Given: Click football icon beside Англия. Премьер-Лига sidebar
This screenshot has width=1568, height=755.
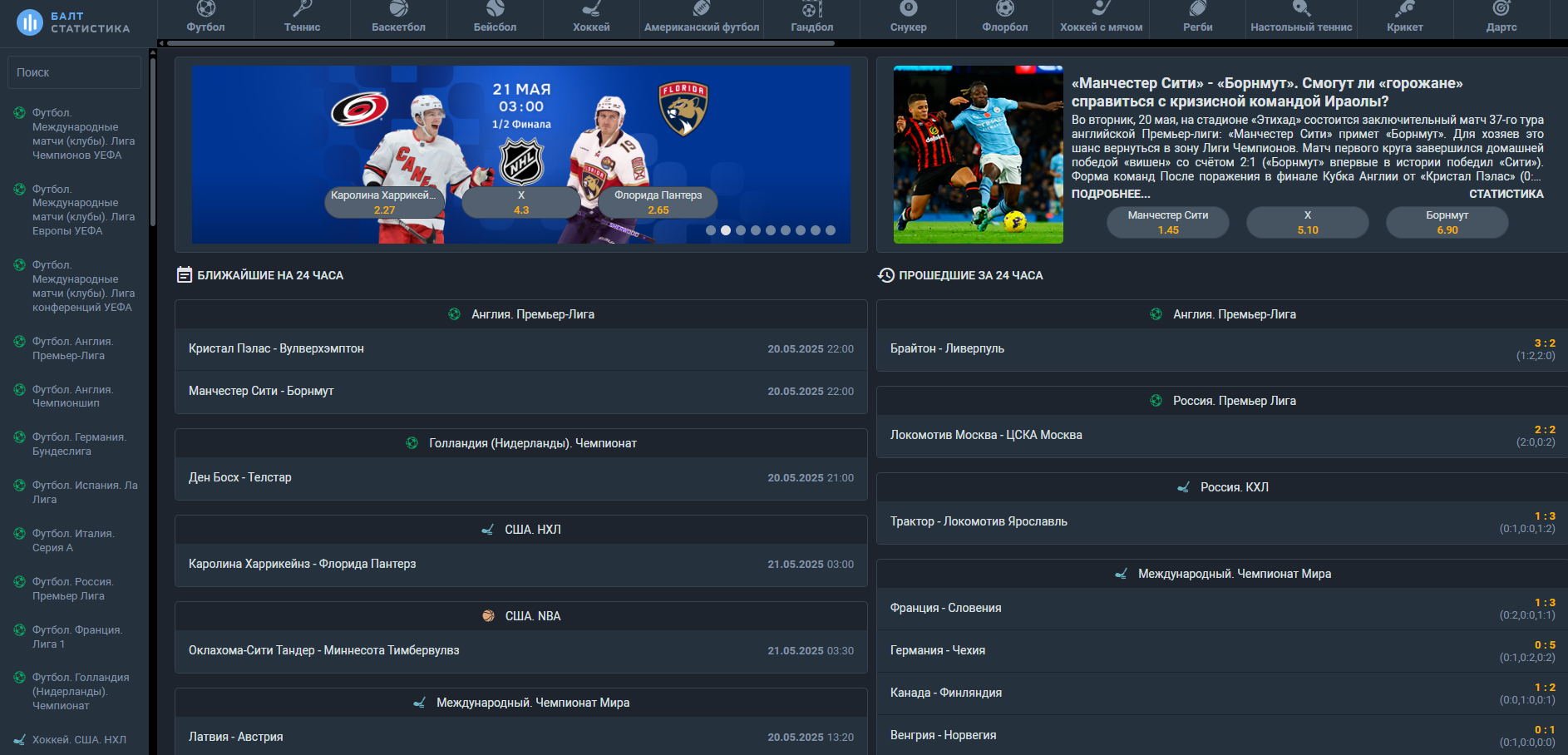Looking at the screenshot, I should click(x=19, y=341).
